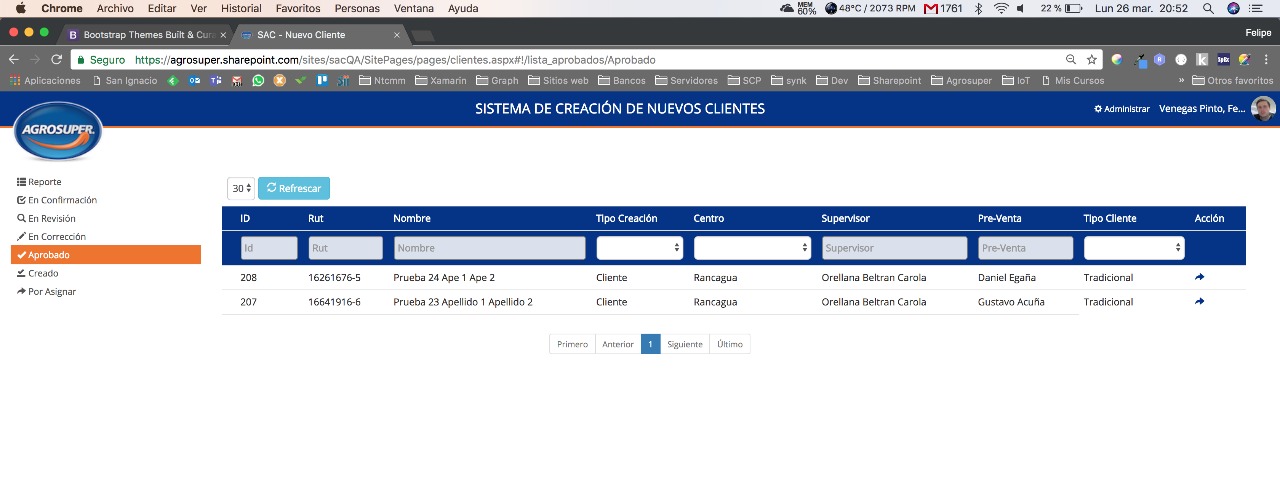1280x502 pixels.
Task: Go to En Confirmación list
Action: click(x=61, y=200)
